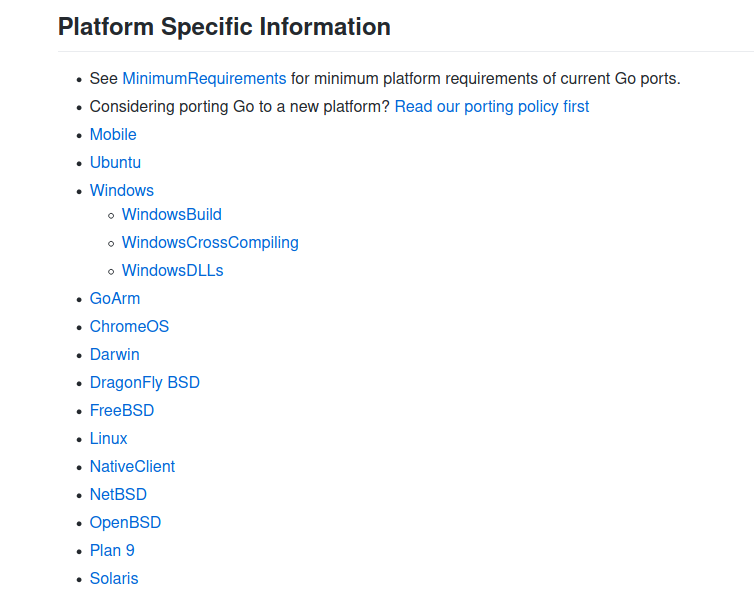
Task: Visit the WindowsDLLs page
Action: click(x=173, y=270)
